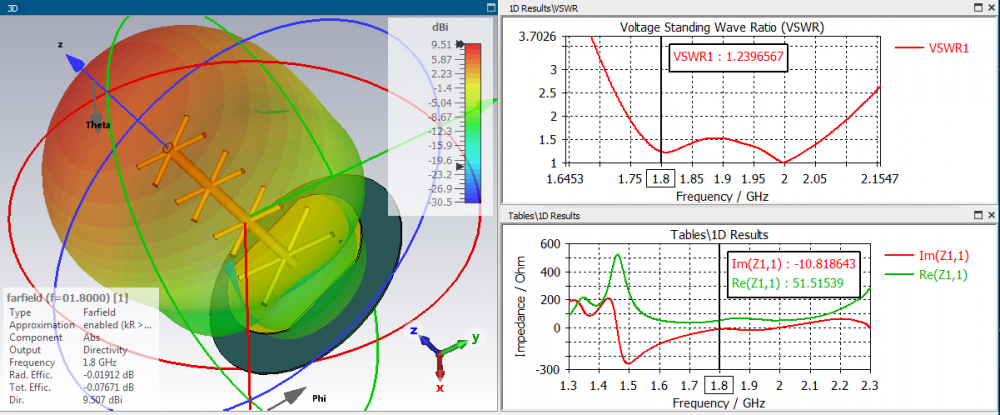Click the 1.8 marker frequency box in impedance plot
The width and height of the screenshot is (1000, 415).
coord(719,386)
